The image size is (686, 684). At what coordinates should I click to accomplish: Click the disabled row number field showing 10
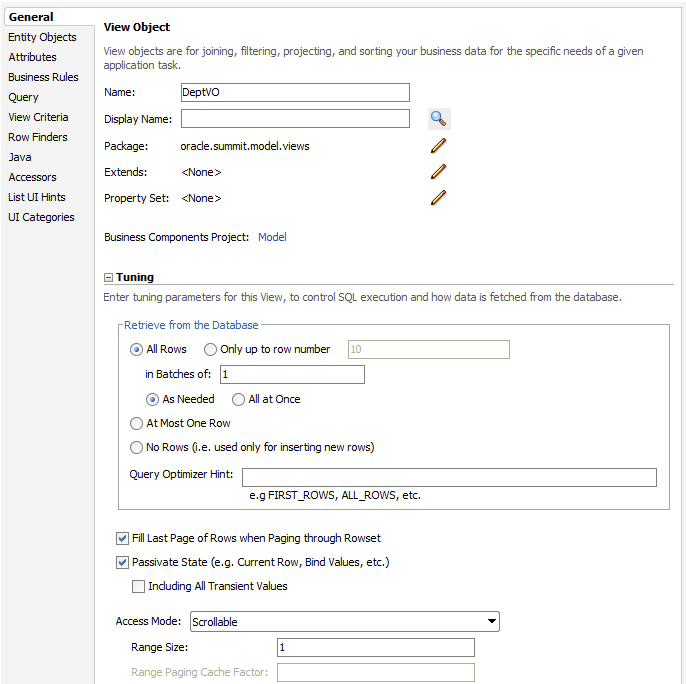click(x=429, y=349)
